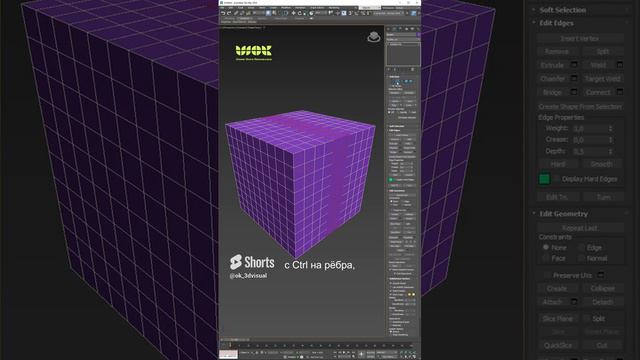Click the Slice Plane button
The width and height of the screenshot is (640, 360).
558,318
